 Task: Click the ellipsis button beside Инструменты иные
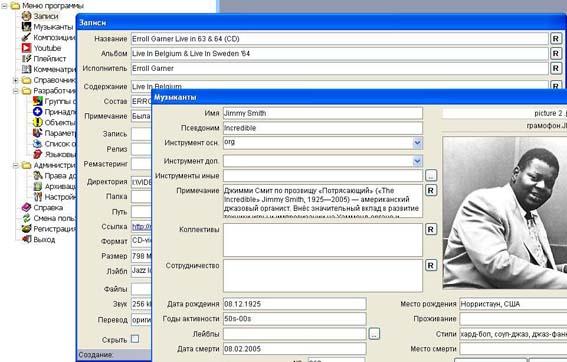point(431,175)
